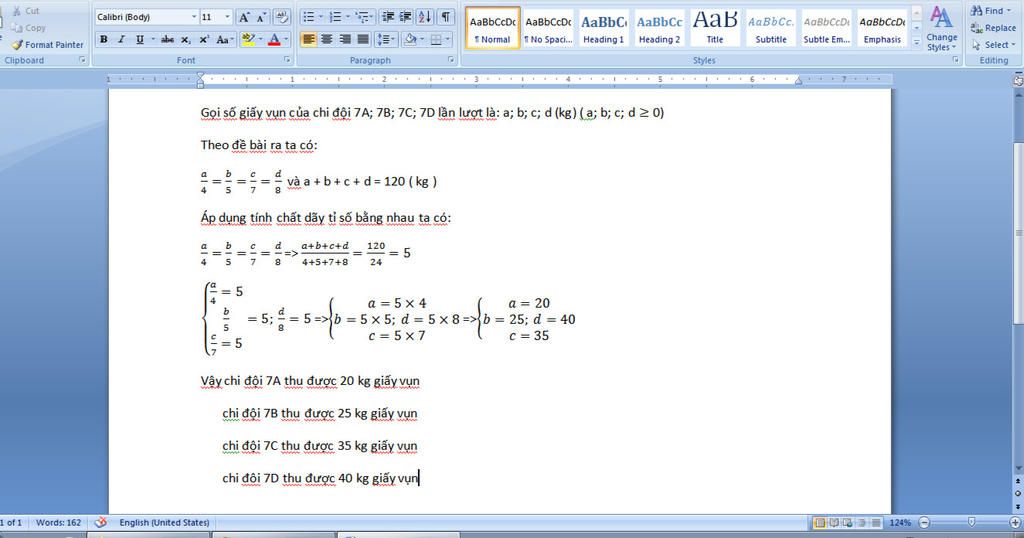
Task: Apply the No Spacing style
Action: coord(549,27)
